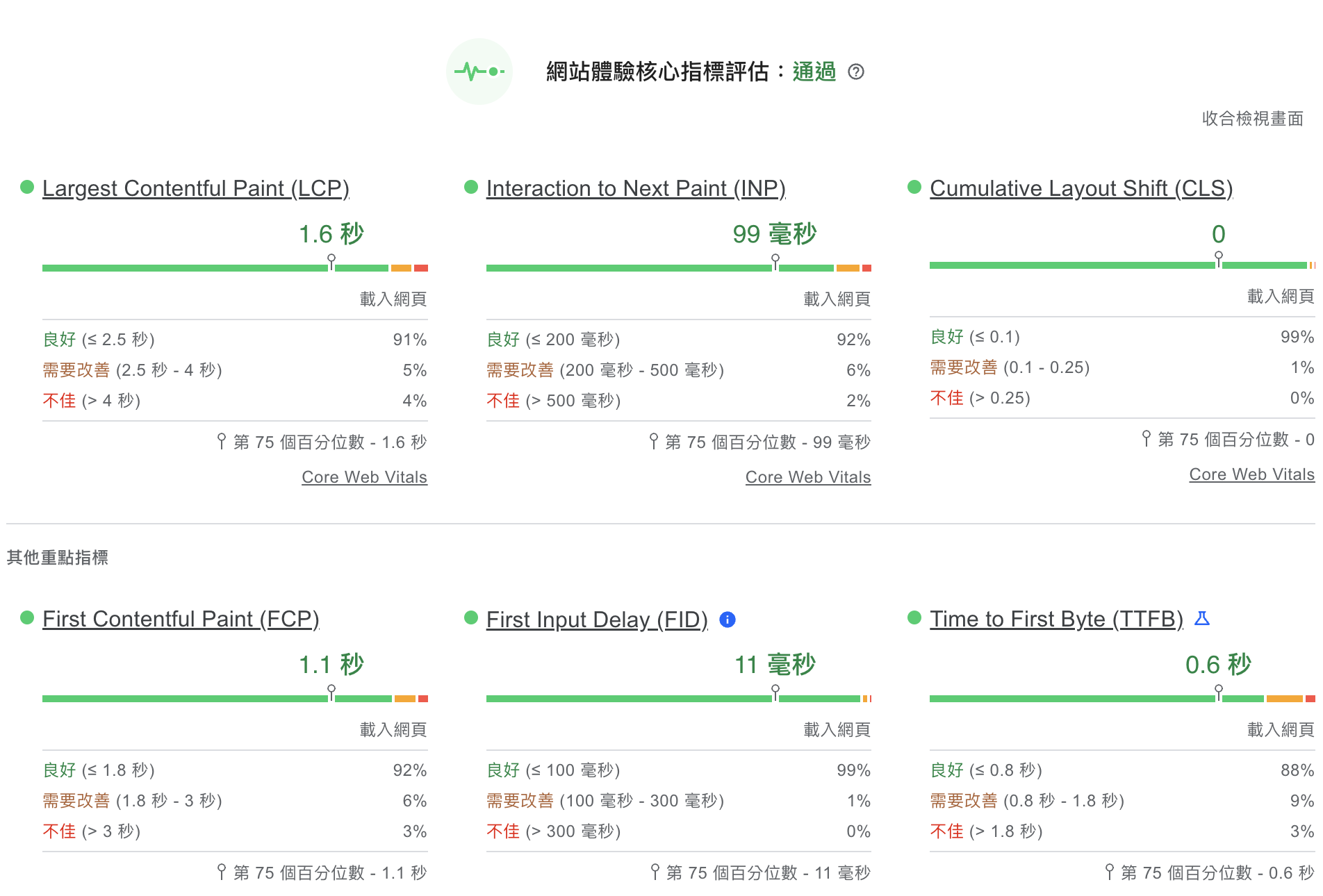Open the help icon next to 通過
This screenshot has width=1323, height=896.
tap(857, 72)
